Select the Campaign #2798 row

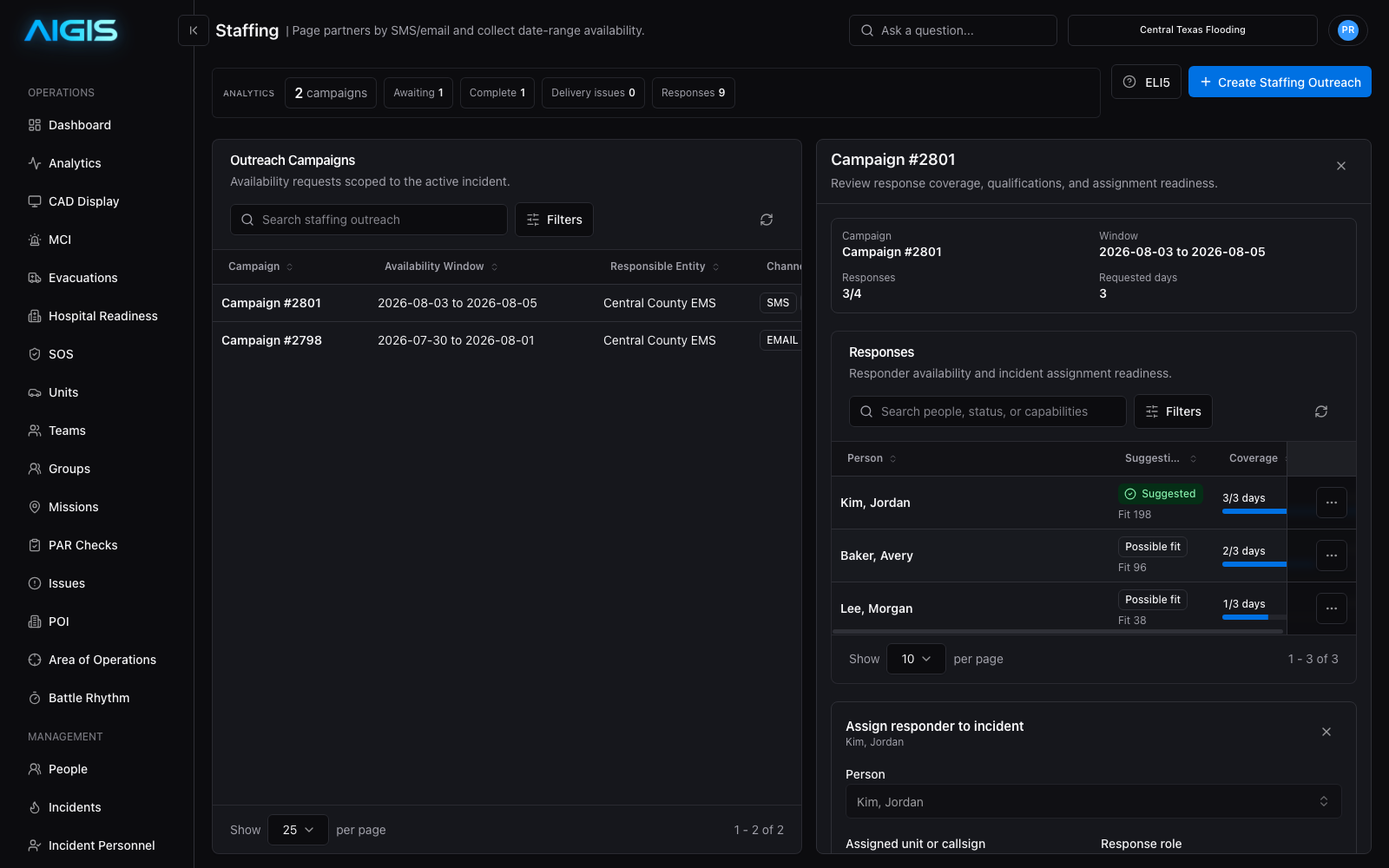[x=507, y=340]
